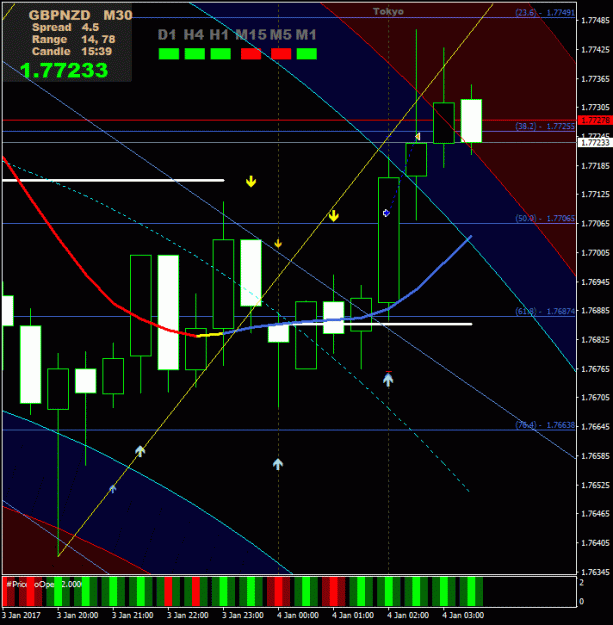Image resolution: width=613 pixels, height=625 pixels.
Task: Click the light-blue up arrow on the yellow trendline near 21:00
Action: [x=139, y=451]
